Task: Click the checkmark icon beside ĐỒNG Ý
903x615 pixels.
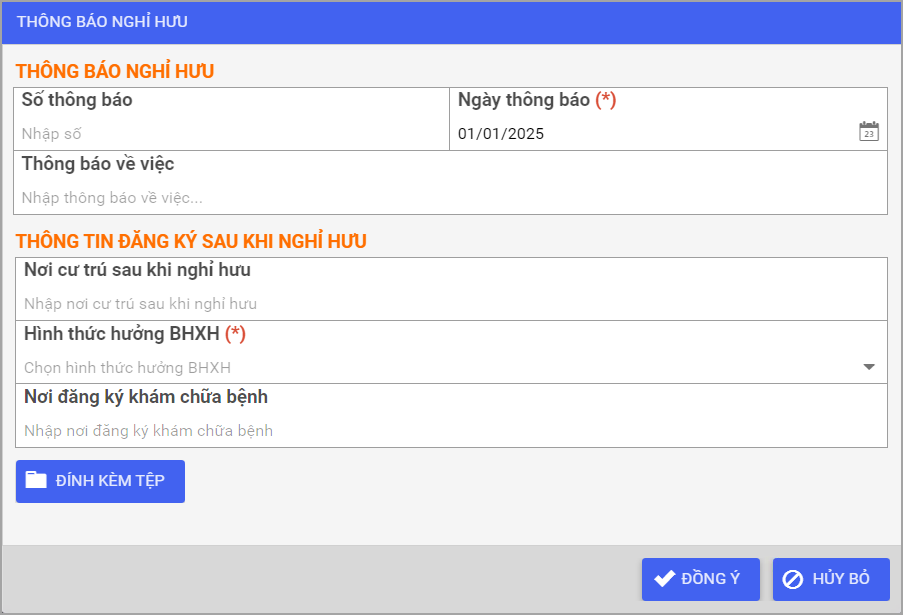Action: pyautogui.click(x=664, y=579)
